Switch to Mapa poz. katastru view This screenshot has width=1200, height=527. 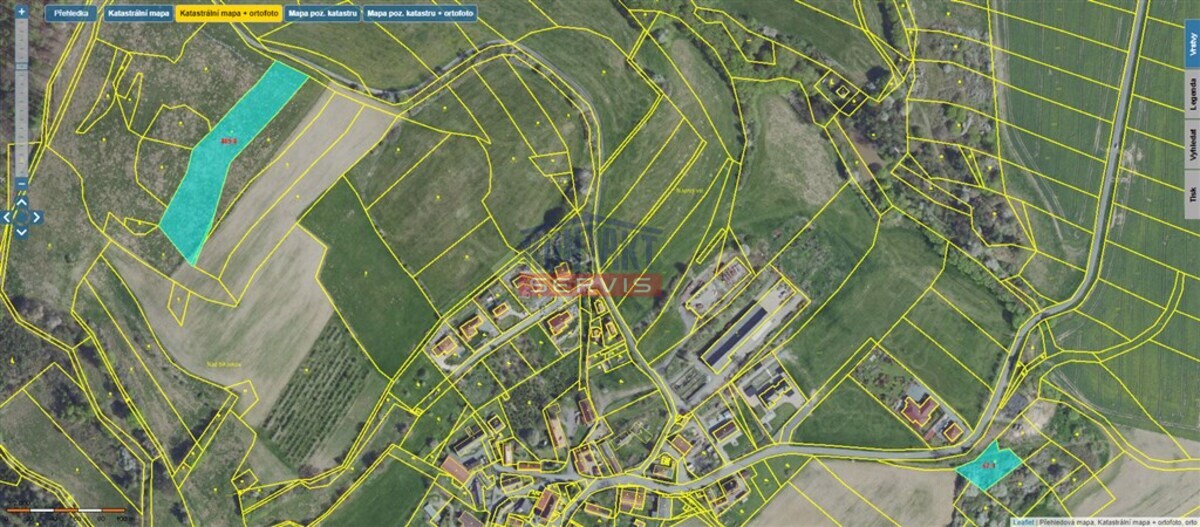pyautogui.click(x=320, y=14)
